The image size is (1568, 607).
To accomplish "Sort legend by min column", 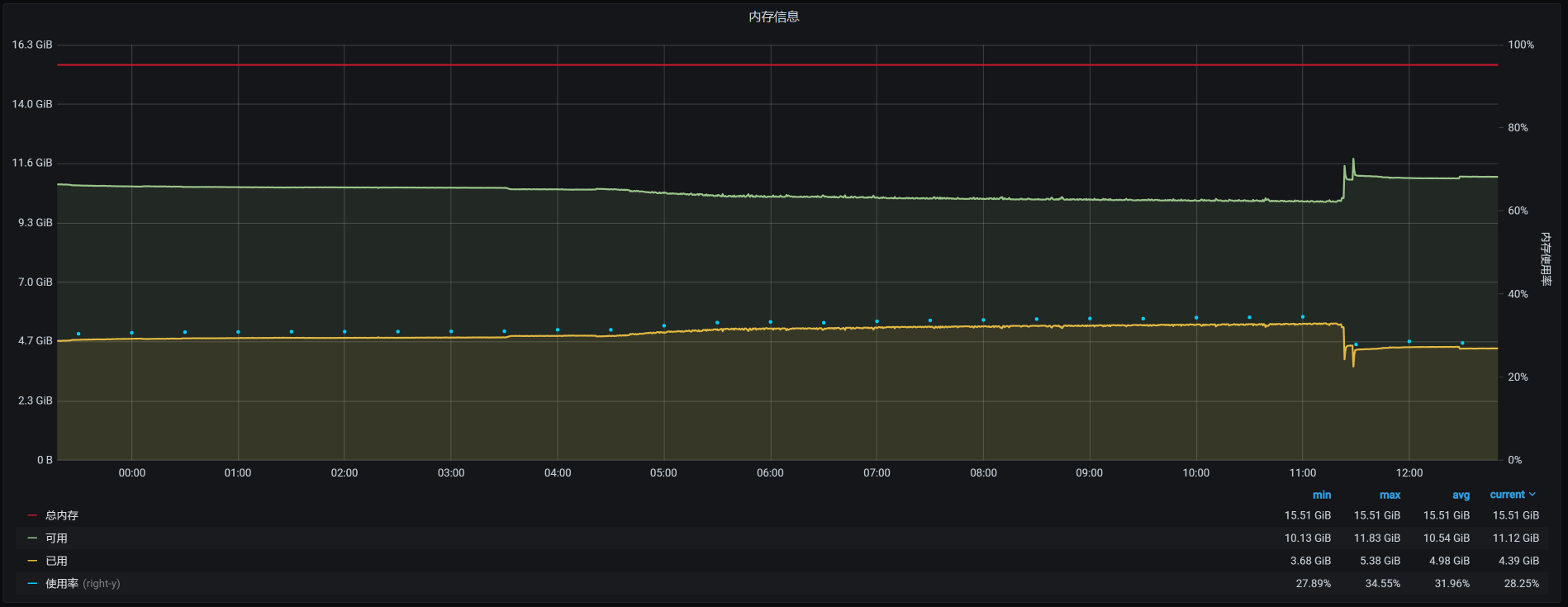I will (1321, 495).
